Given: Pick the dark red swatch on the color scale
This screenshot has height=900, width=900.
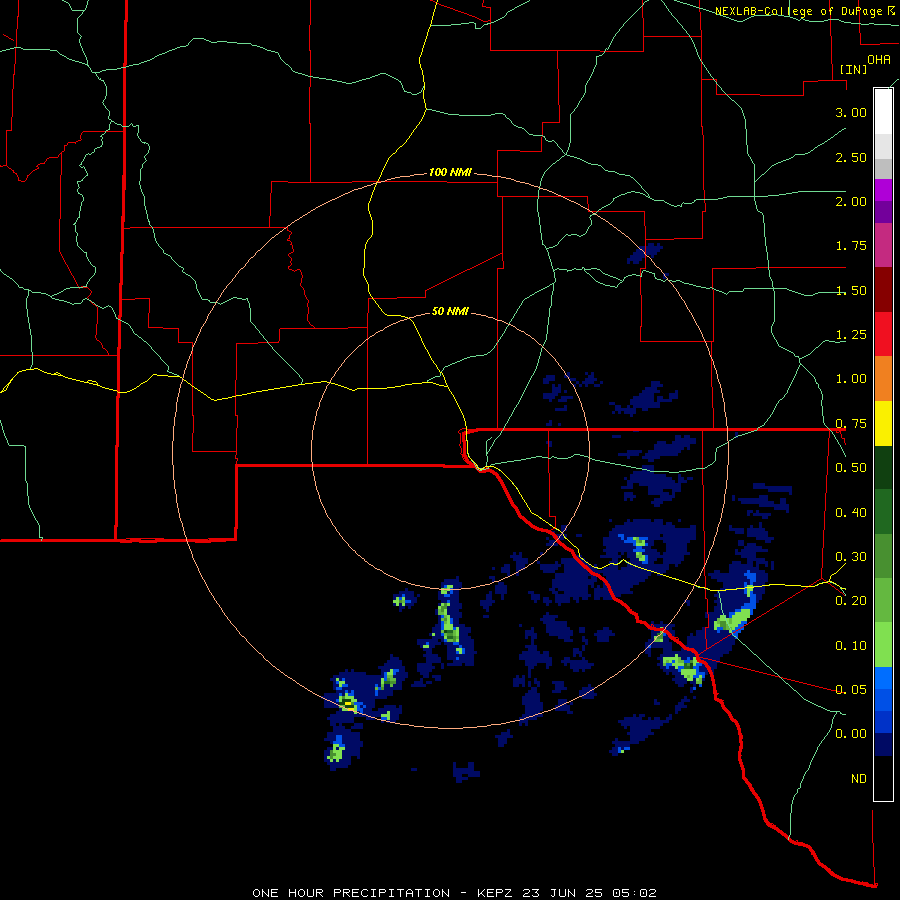Looking at the screenshot, I should click(x=883, y=290).
